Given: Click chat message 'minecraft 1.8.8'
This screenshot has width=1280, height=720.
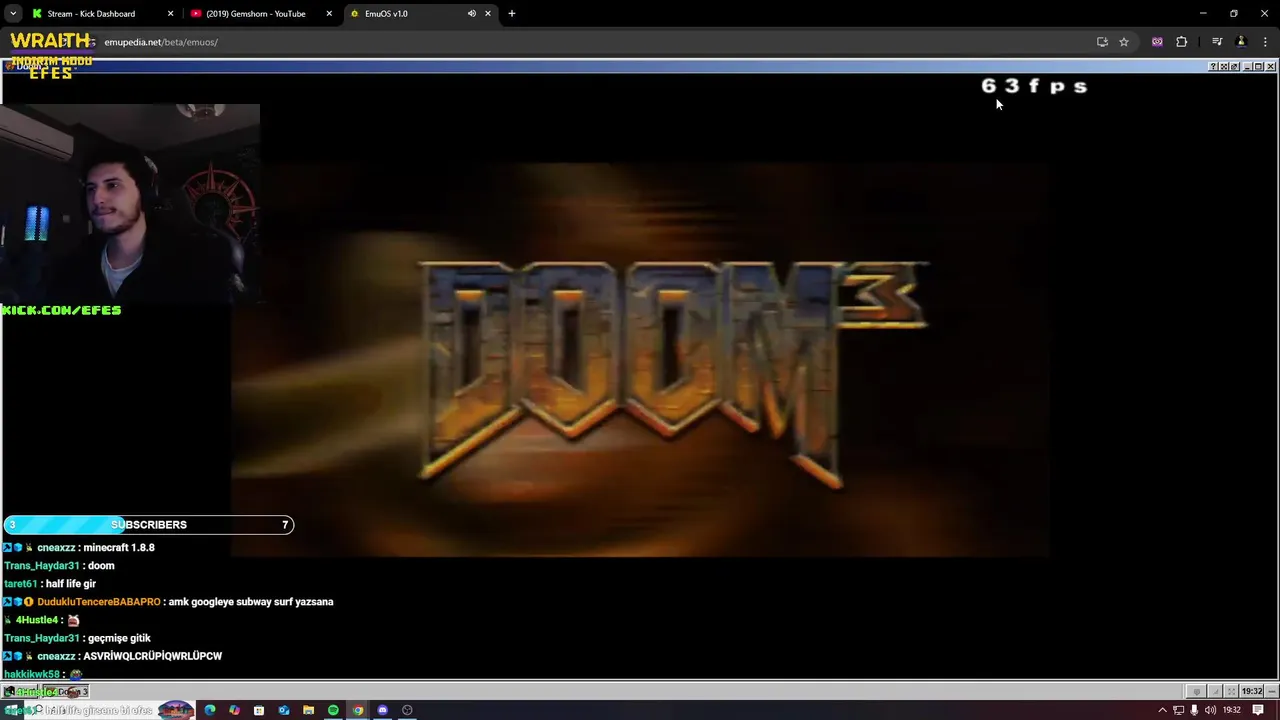Looking at the screenshot, I should pyautogui.click(x=119, y=548).
